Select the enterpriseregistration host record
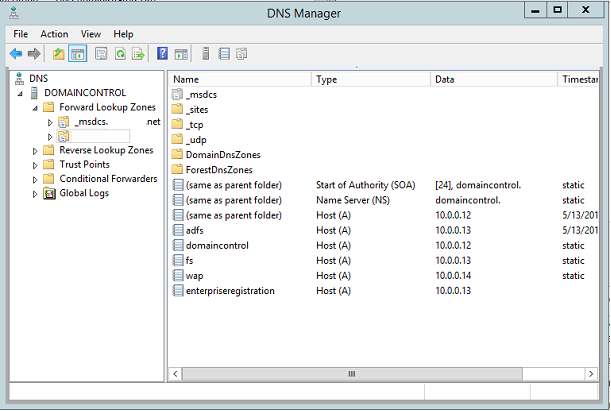The image size is (611, 411). pyautogui.click(x=230, y=291)
